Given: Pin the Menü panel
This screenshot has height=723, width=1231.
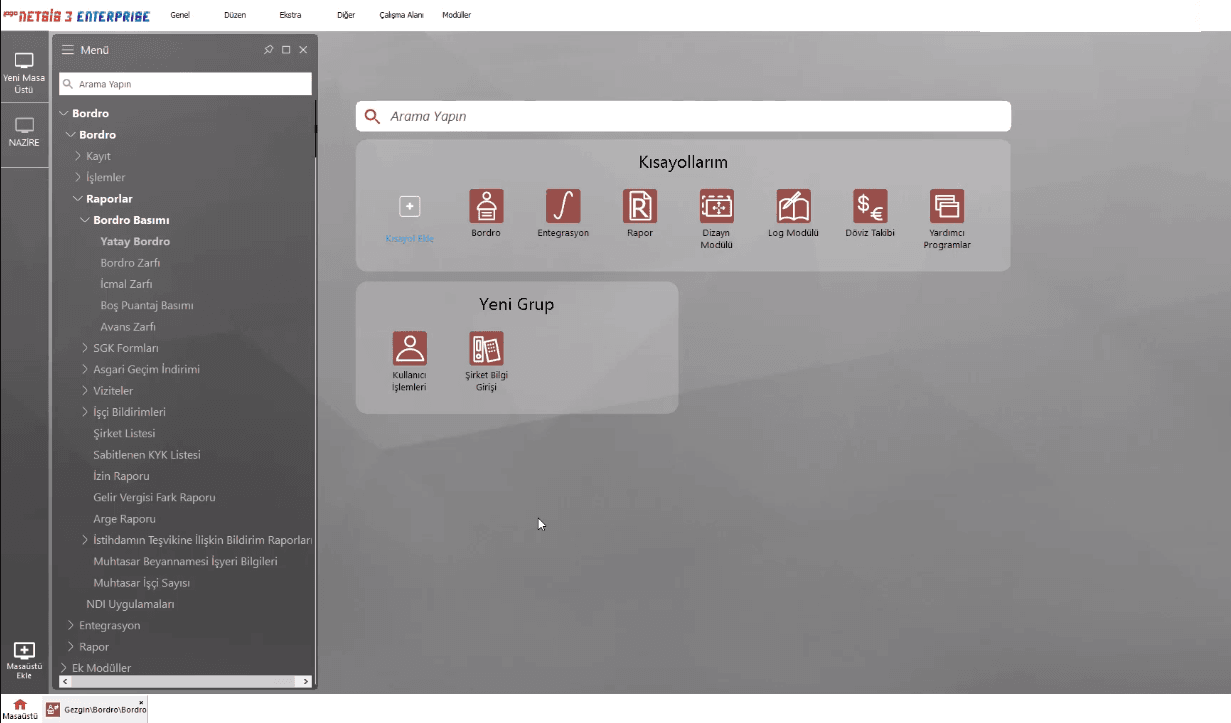Looking at the screenshot, I should [x=268, y=50].
